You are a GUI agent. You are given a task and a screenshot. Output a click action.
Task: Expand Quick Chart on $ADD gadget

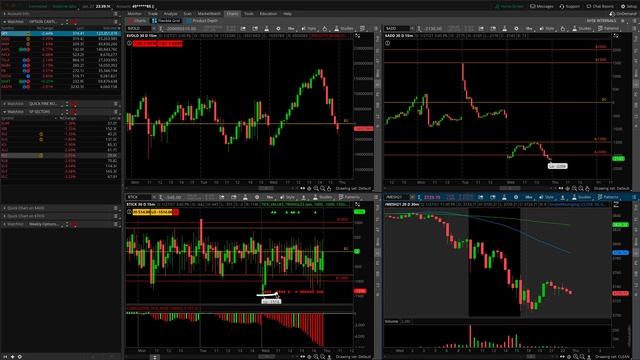pos(4,208)
